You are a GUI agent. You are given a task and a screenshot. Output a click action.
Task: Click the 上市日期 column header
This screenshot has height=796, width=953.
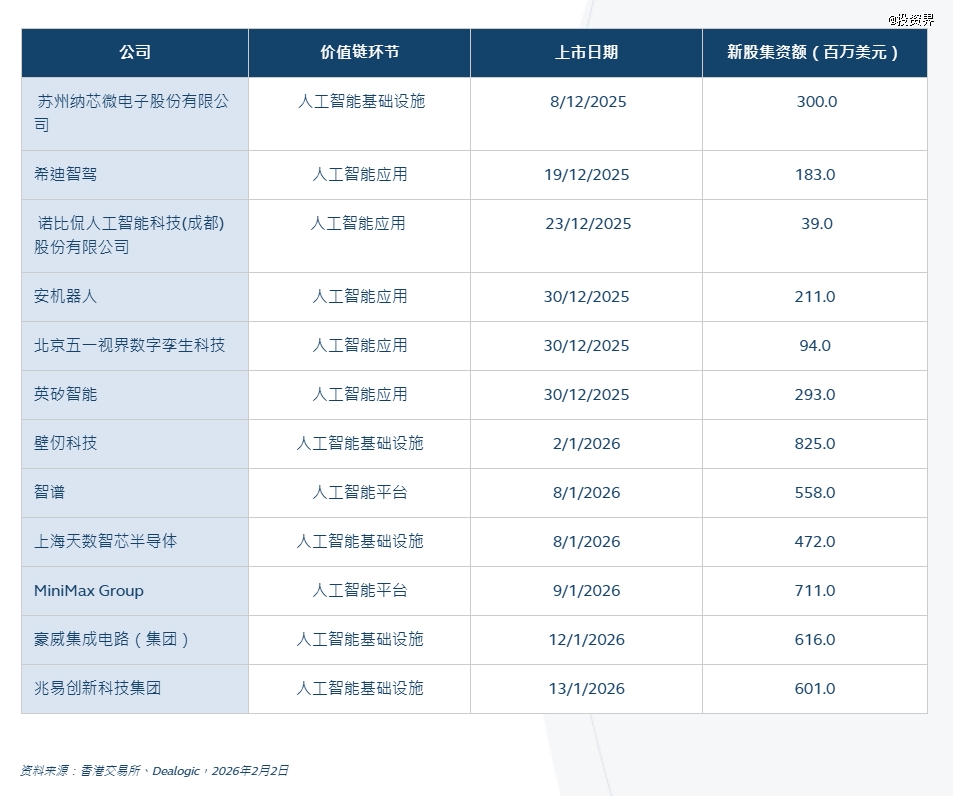pos(586,53)
